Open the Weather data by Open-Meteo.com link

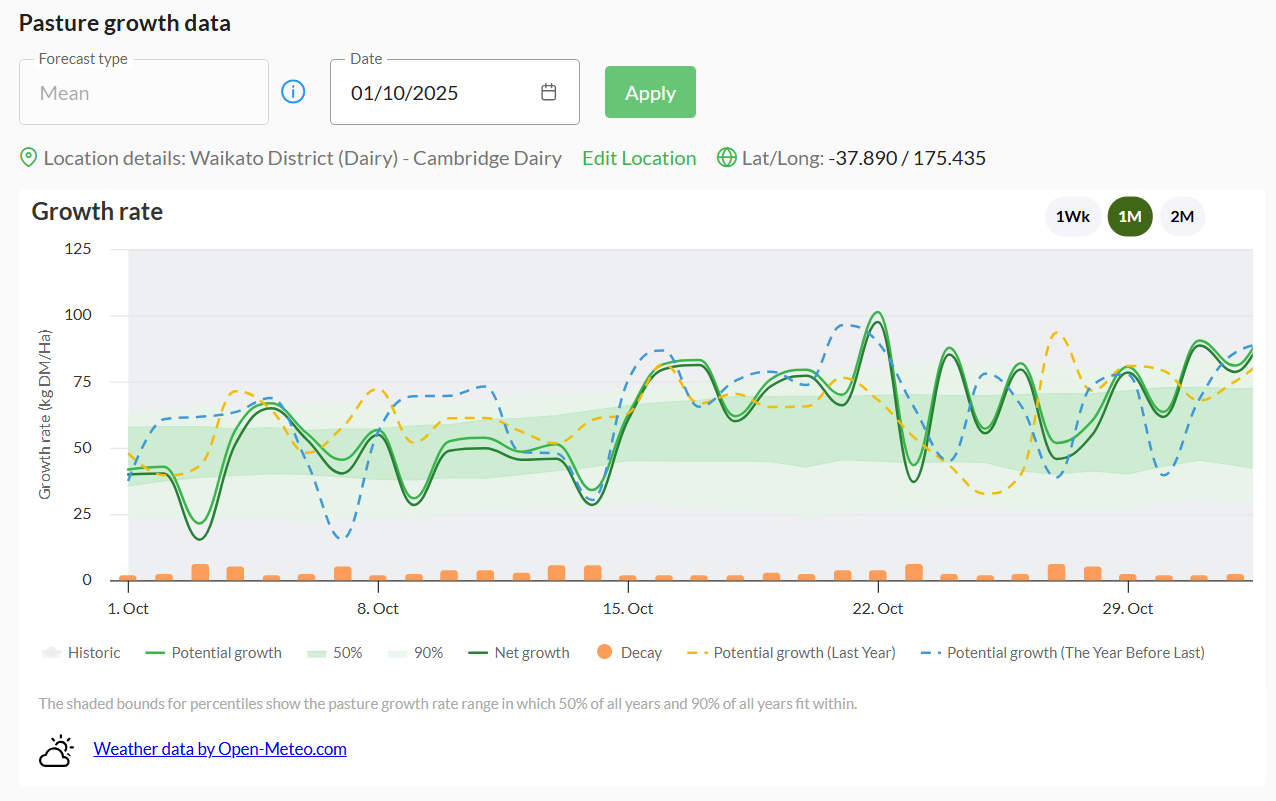click(220, 749)
